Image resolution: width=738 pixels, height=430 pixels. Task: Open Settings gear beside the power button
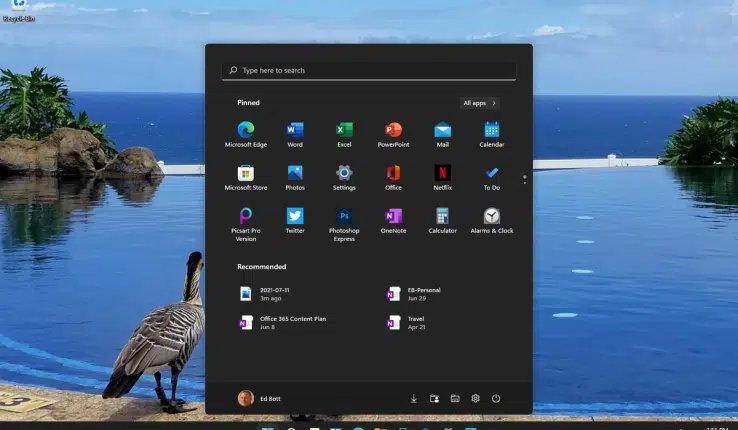[475, 398]
